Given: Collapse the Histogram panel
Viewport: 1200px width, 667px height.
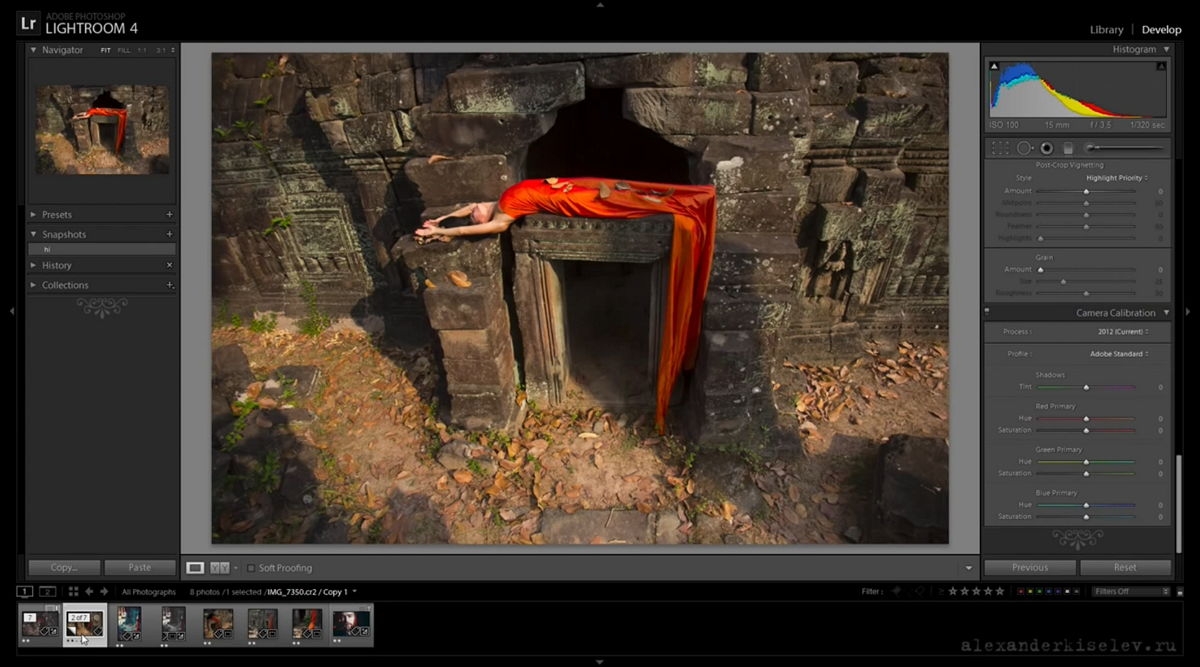Looking at the screenshot, I should coord(1166,49).
